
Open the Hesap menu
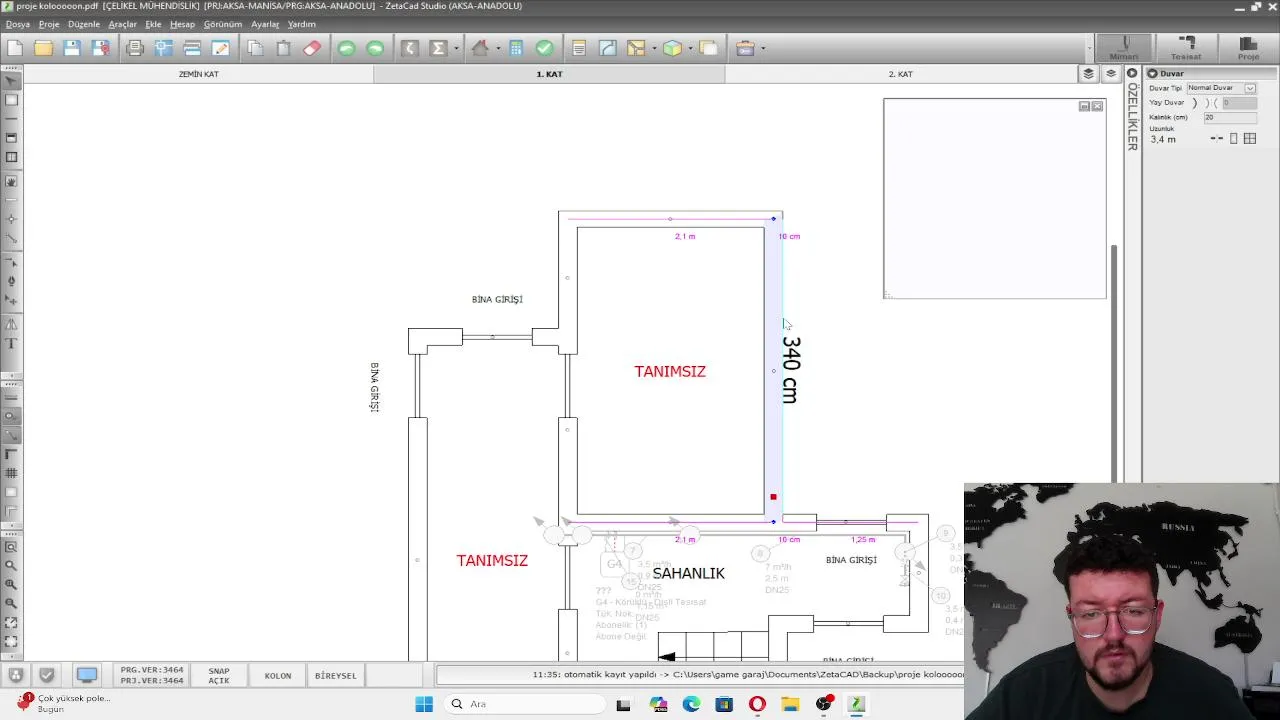(182, 24)
